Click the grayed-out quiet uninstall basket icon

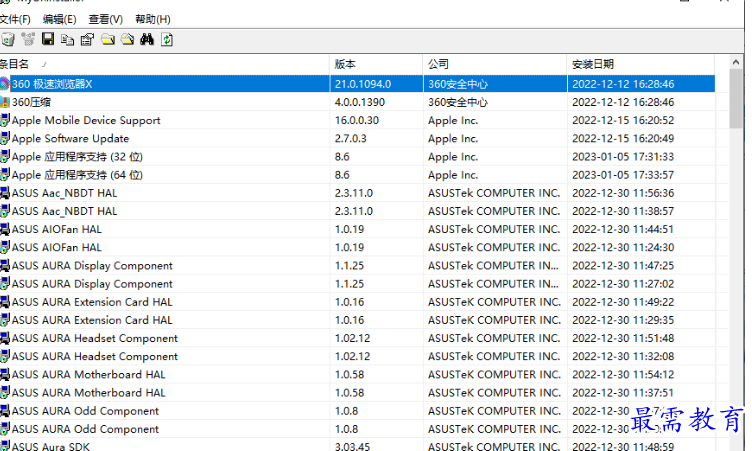point(28,39)
